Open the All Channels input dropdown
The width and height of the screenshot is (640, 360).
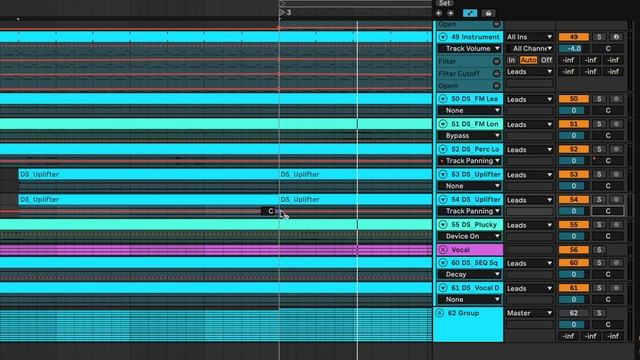529,49
